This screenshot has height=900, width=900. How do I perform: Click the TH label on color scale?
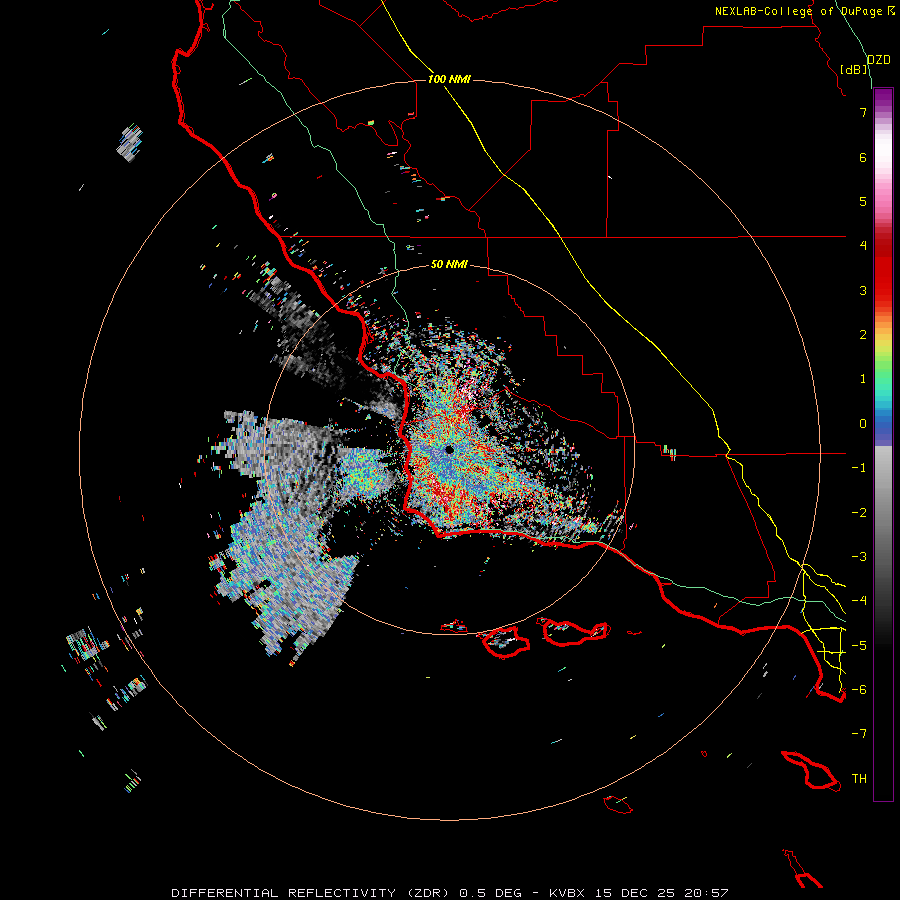pyautogui.click(x=859, y=778)
